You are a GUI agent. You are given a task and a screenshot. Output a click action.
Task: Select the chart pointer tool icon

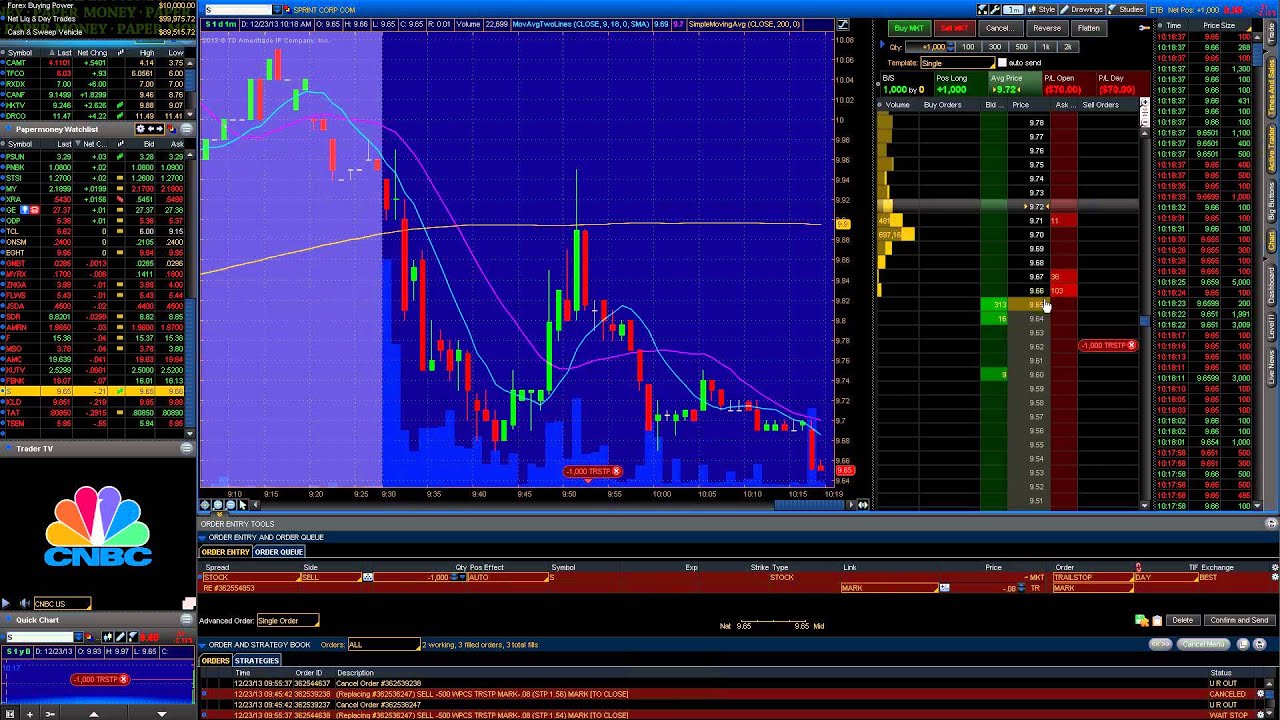point(242,505)
